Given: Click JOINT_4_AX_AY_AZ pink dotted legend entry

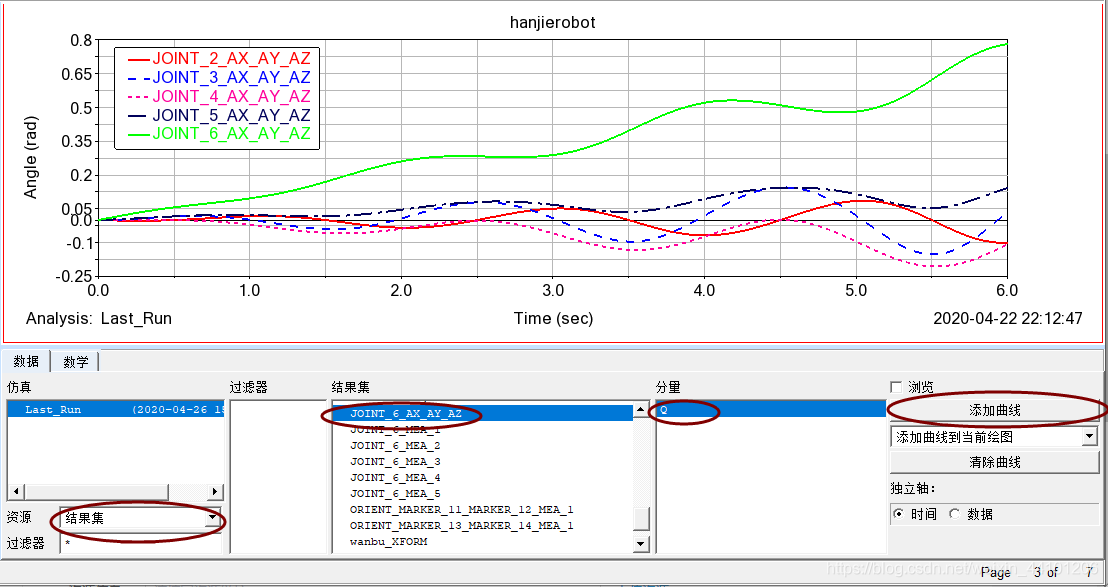Looking at the screenshot, I should click(x=231, y=96).
